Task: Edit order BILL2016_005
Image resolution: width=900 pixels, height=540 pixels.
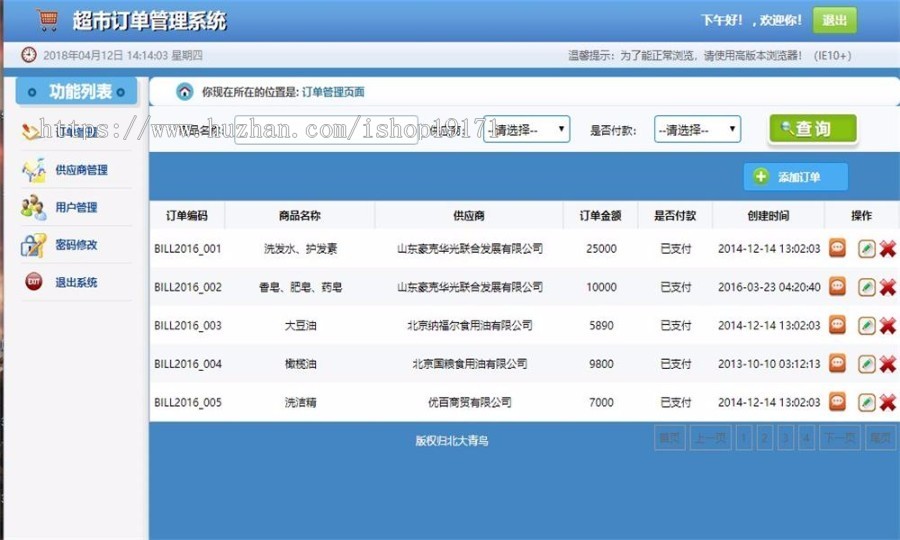Action: (867, 402)
